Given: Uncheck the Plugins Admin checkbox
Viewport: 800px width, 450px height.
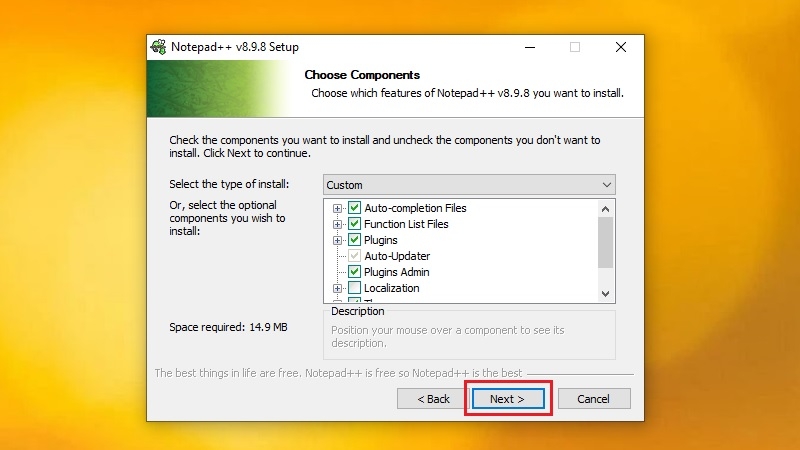Looking at the screenshot, I should pyautogui.click(x=354, y=272).
